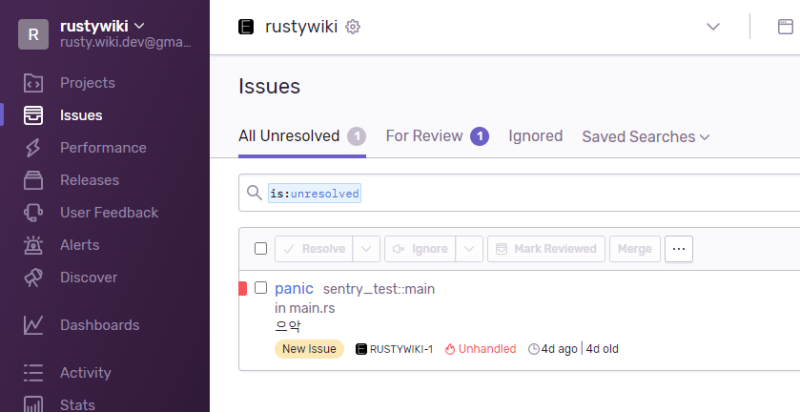Click the Unhandled fire icon
This screenshot has height=412, width=800.
point(449,349)
